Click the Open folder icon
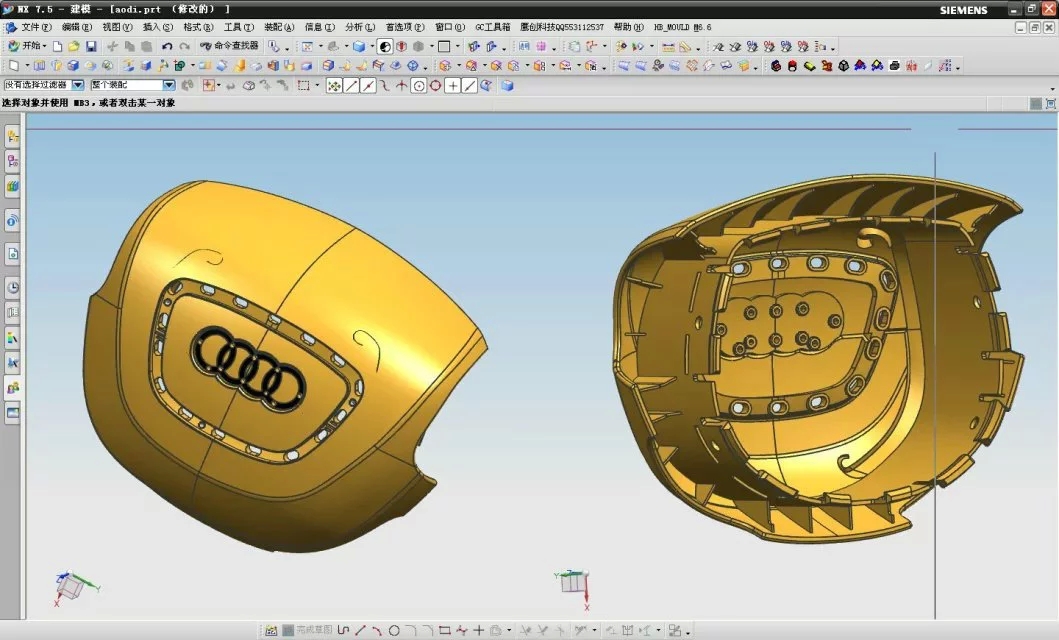The width and height of the screenshot is (1059, 640). (x=74, y=46)
